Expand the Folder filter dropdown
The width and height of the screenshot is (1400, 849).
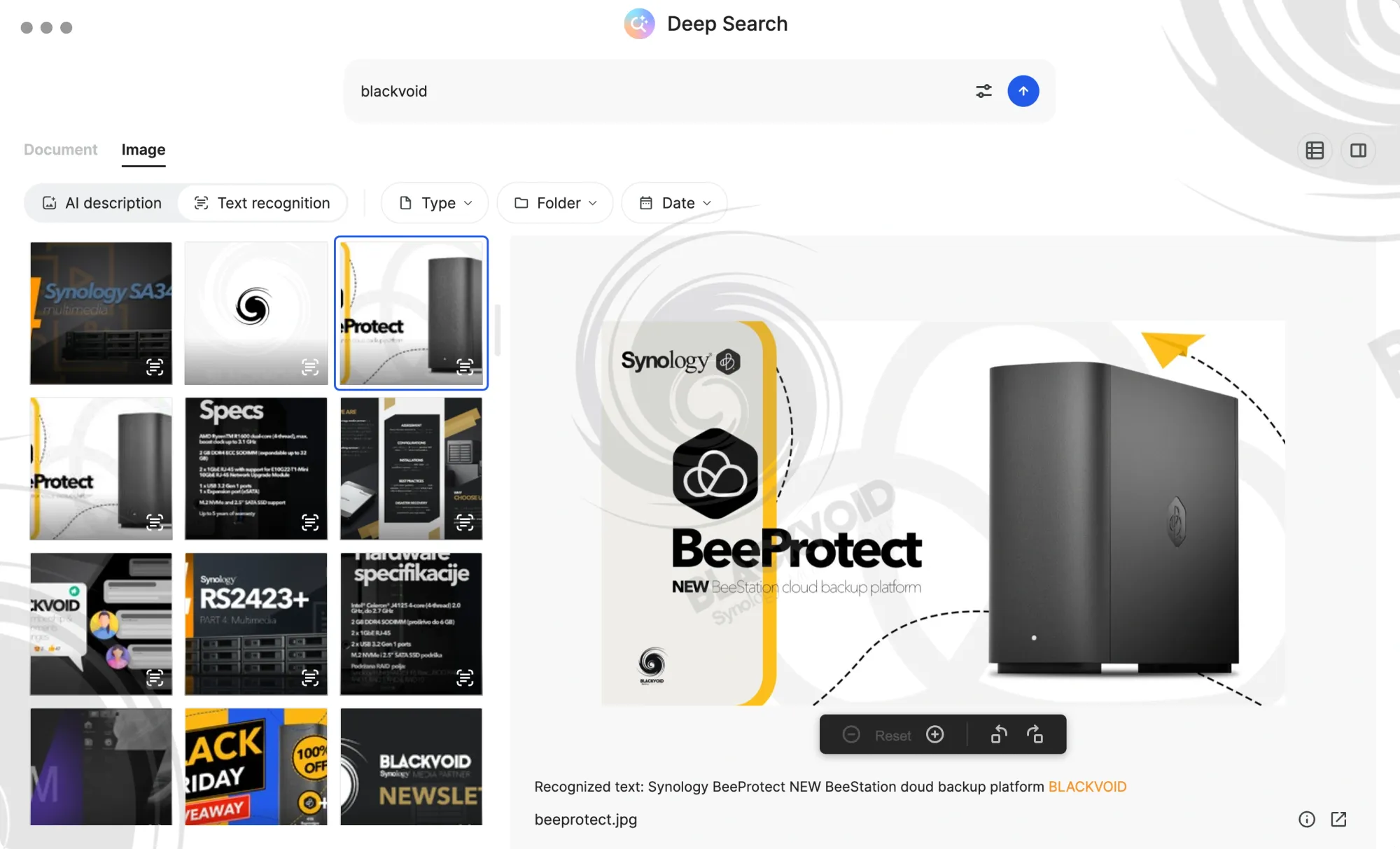[555, 203]
